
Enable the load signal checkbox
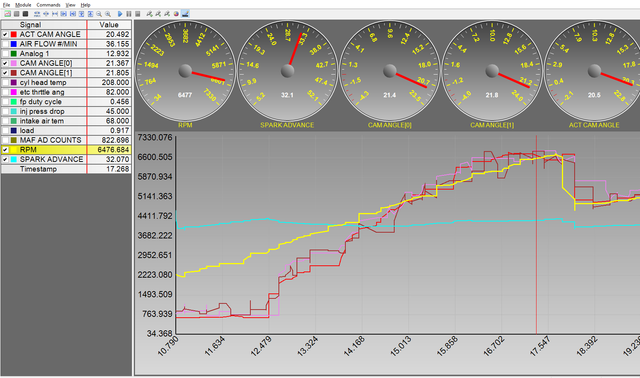(x=5, y=131)
